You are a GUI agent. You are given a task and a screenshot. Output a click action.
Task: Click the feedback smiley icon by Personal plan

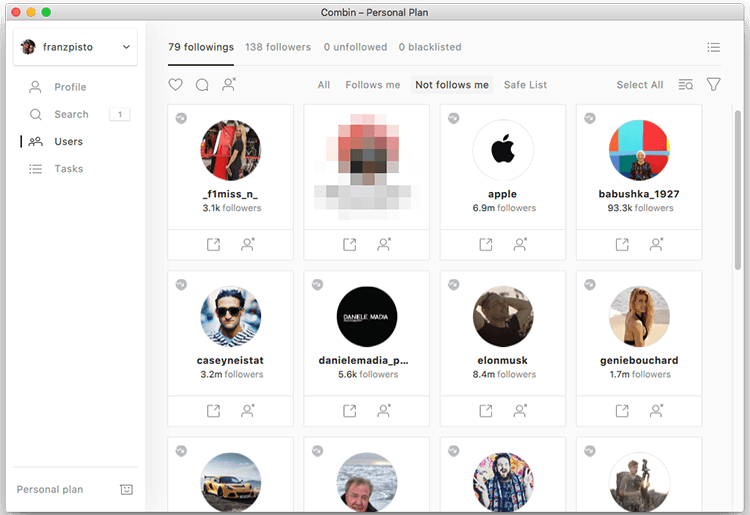(x=126, y=490)
